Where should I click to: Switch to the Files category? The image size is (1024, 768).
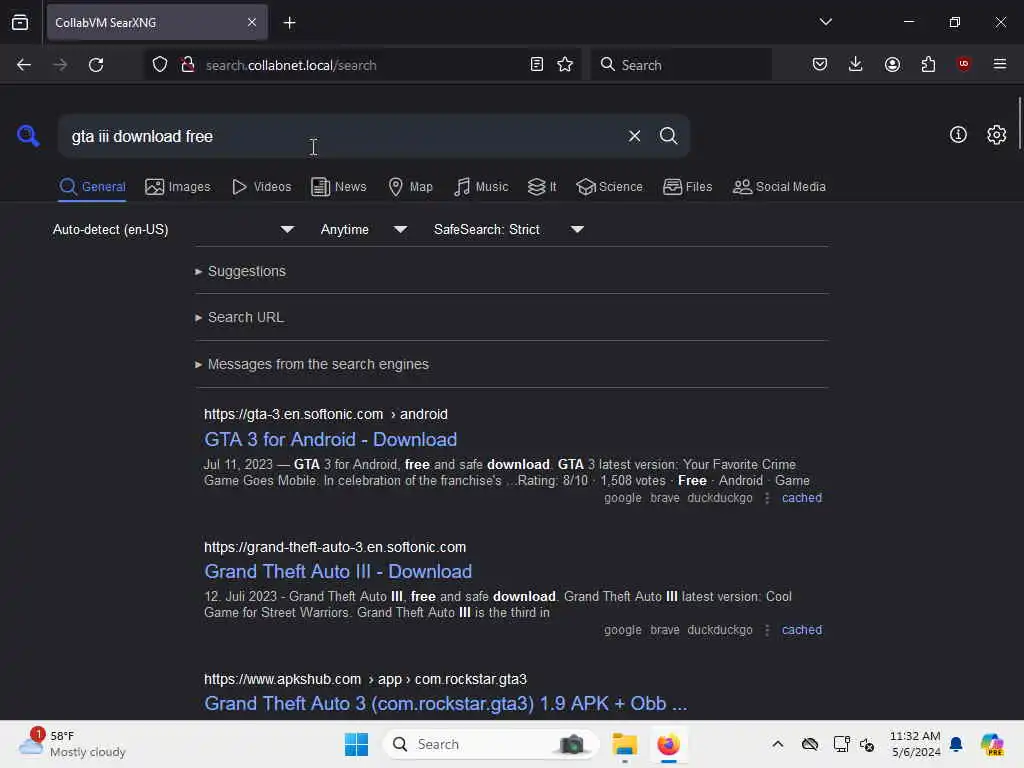pos(687,187)
